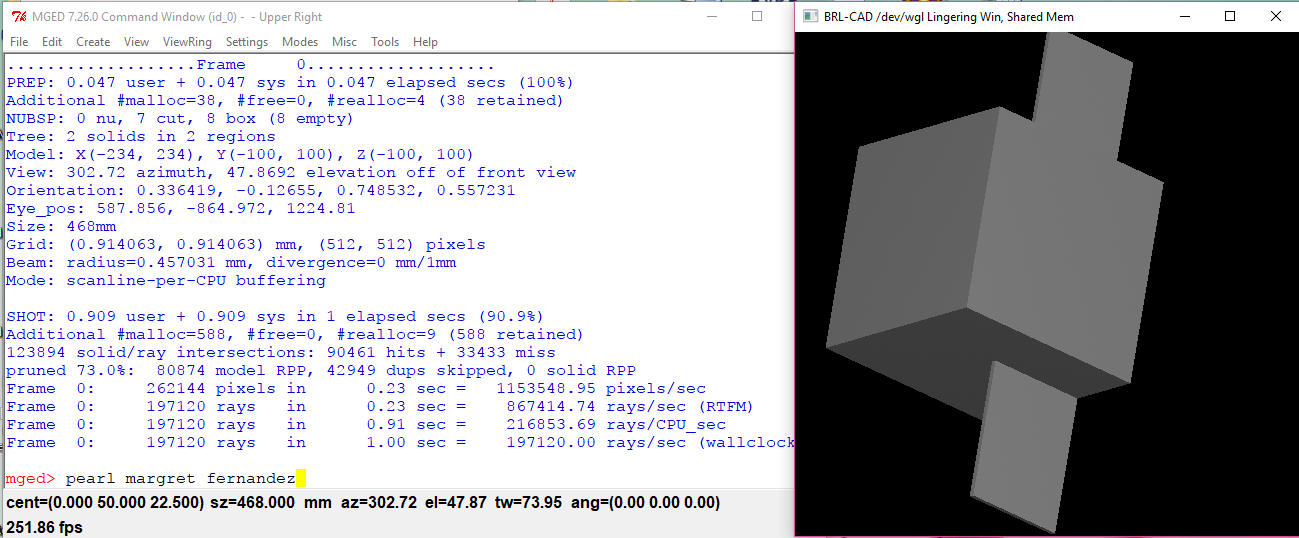This screenshot has height=538, width=1299.
Task: Open the Tools menu
Action: pos(385,42)
